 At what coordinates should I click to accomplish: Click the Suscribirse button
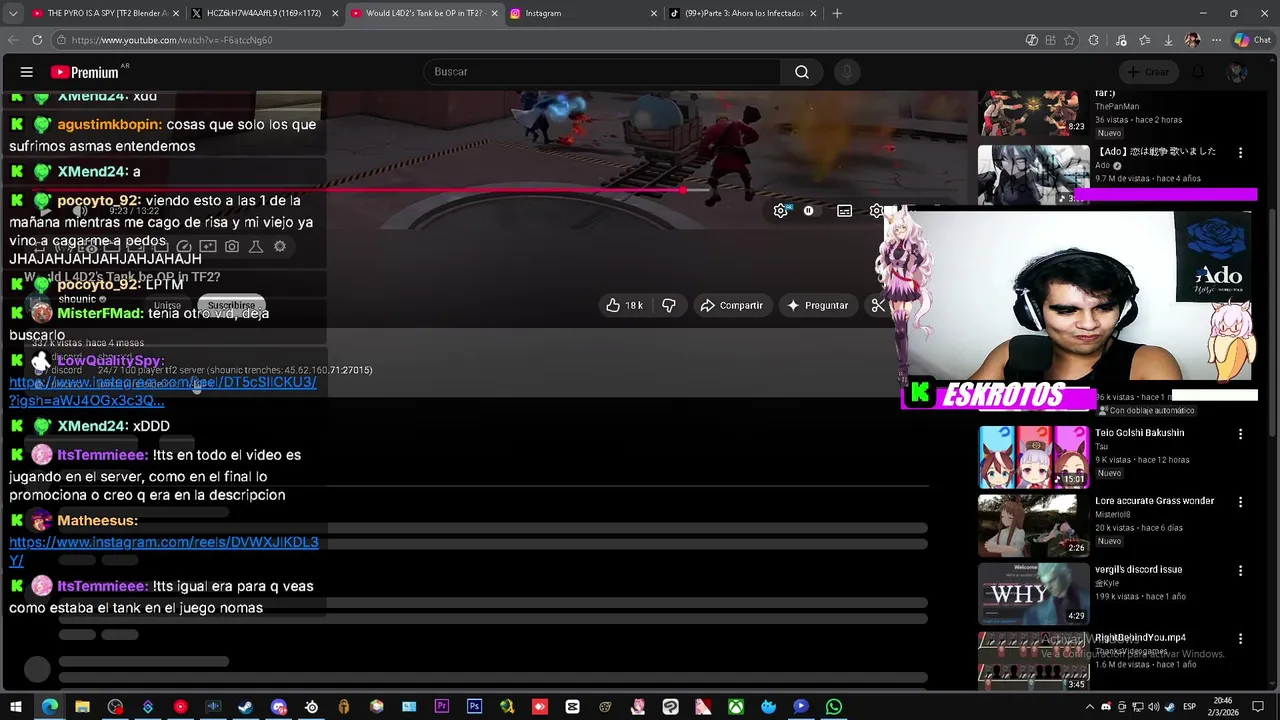(231, 305)
